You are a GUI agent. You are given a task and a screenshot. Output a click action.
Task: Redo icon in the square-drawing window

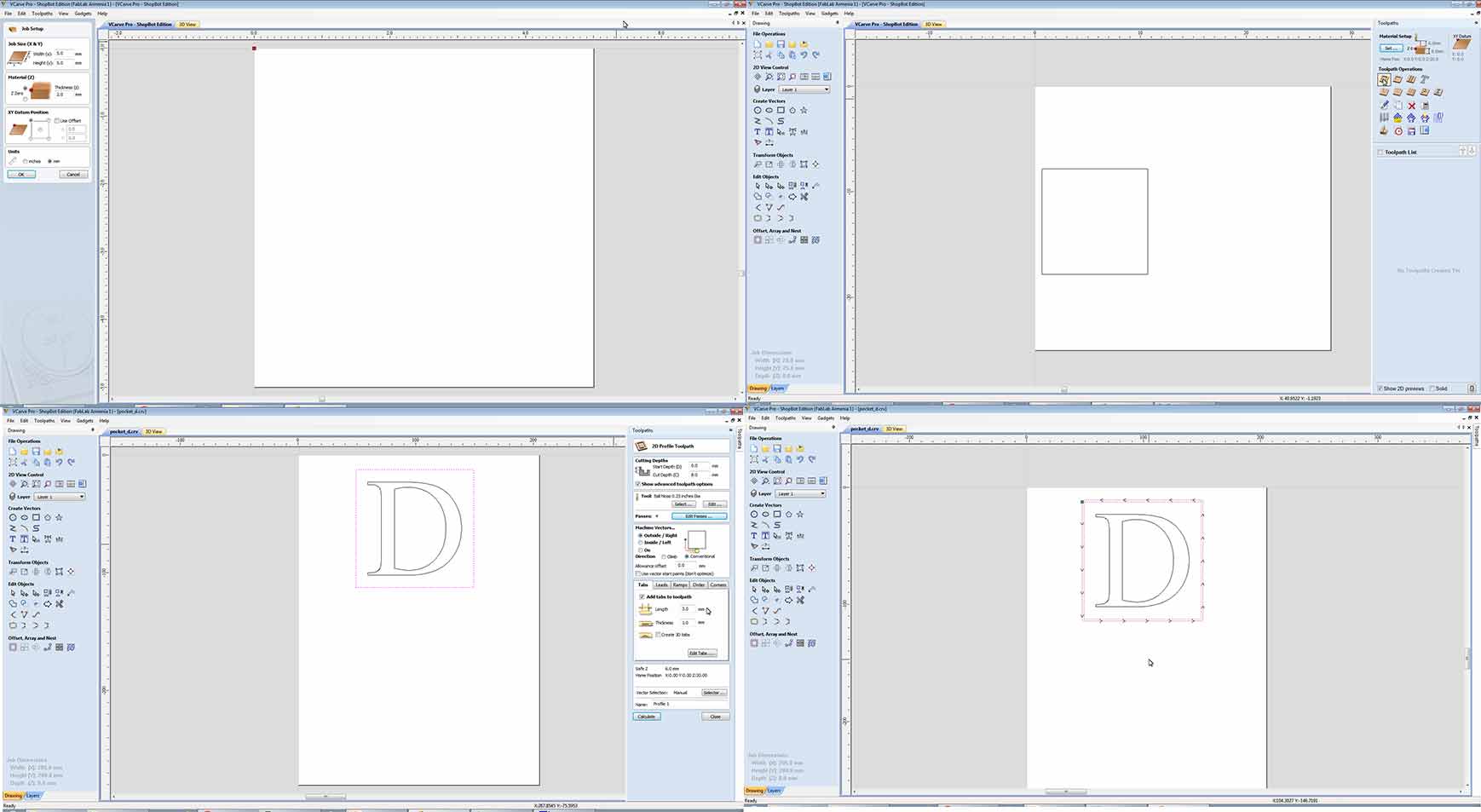click(815, 55)
